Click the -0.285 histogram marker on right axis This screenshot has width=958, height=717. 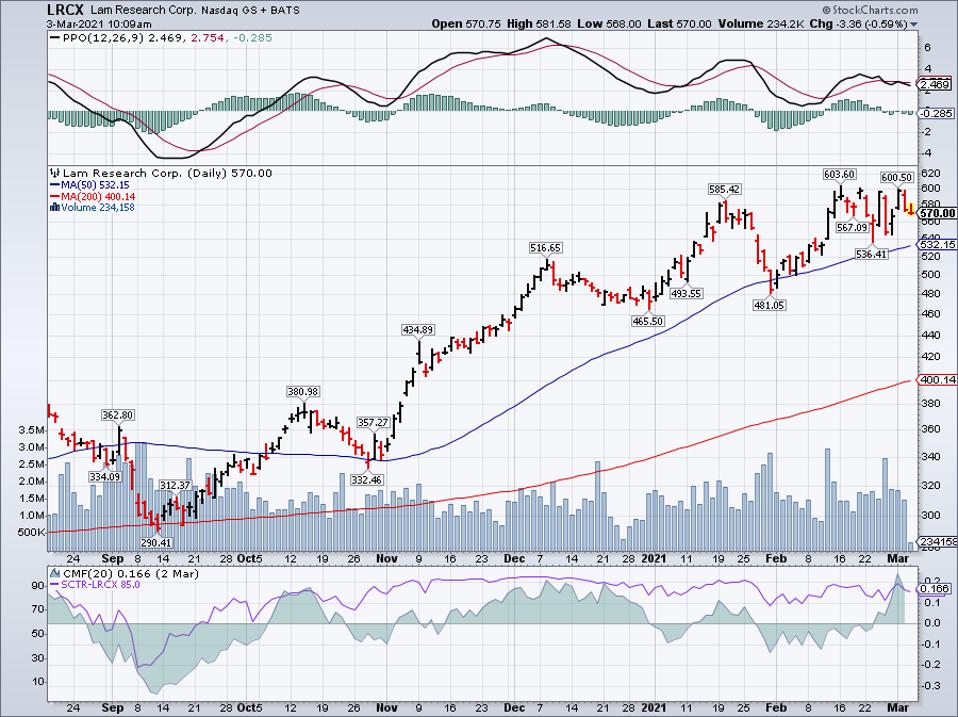pos(935,114)
